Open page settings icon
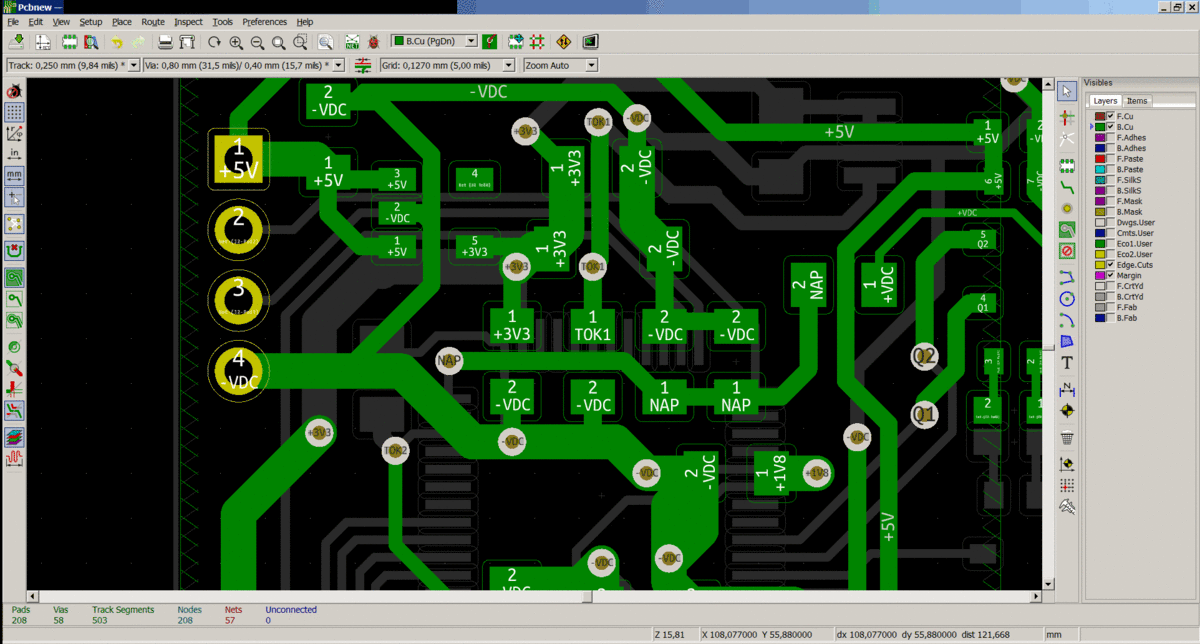Image resolution: width=1200 pixels, height=644 pixels. pyautogui.click(x=43, y=42)
